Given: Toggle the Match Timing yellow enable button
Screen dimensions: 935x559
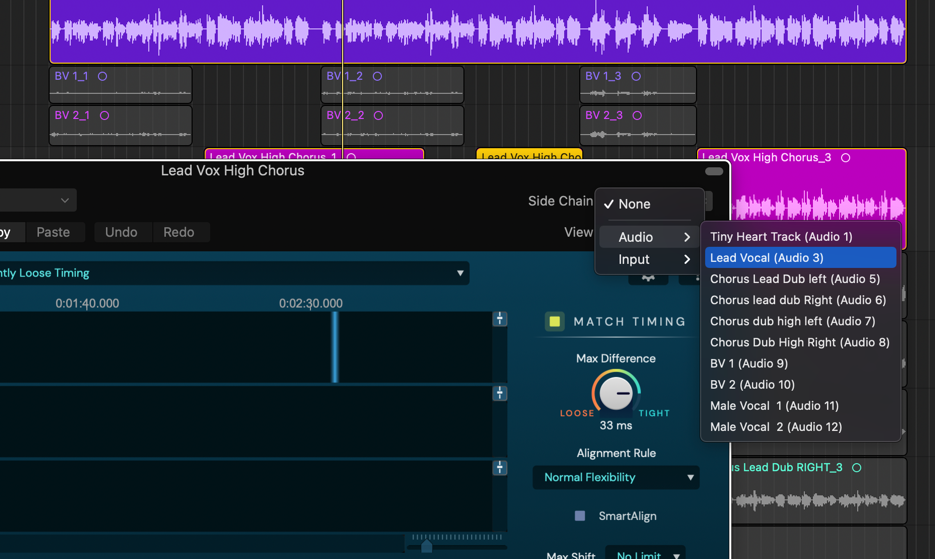Looking at the screenshot, I should pos(554,321).
